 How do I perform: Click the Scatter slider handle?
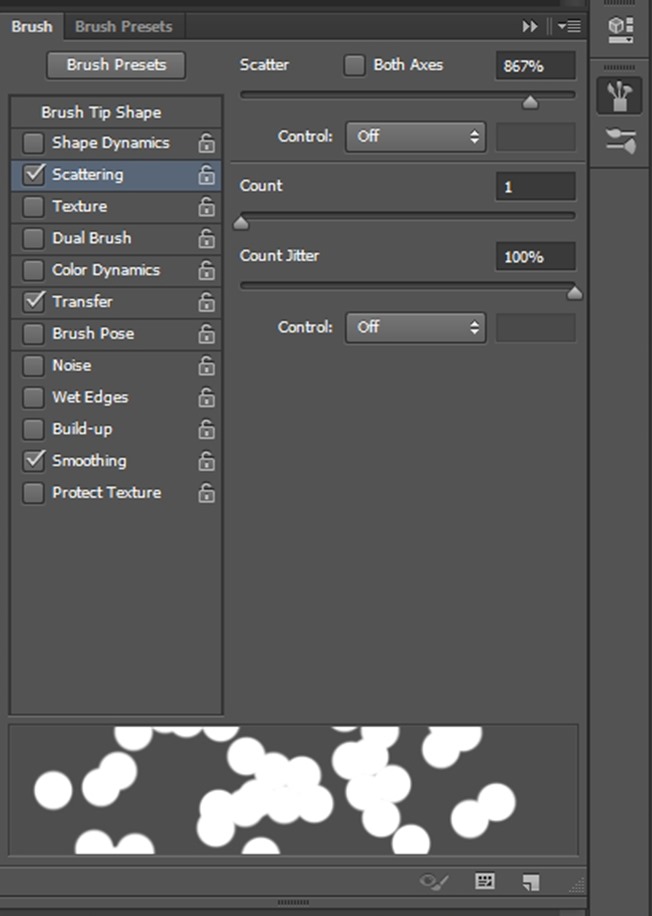click(530, 103)
